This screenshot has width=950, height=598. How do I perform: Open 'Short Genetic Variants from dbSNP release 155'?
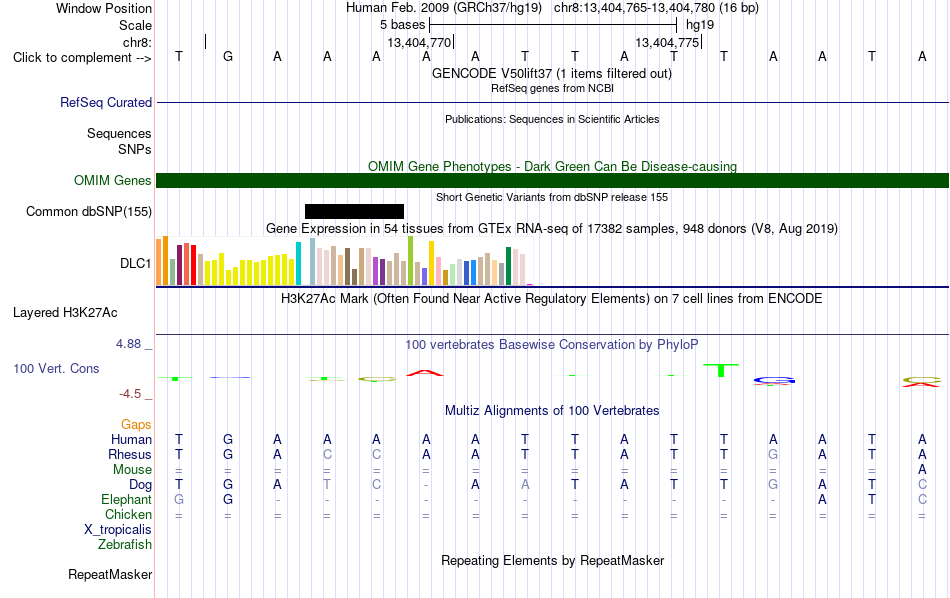coord(552,197)
